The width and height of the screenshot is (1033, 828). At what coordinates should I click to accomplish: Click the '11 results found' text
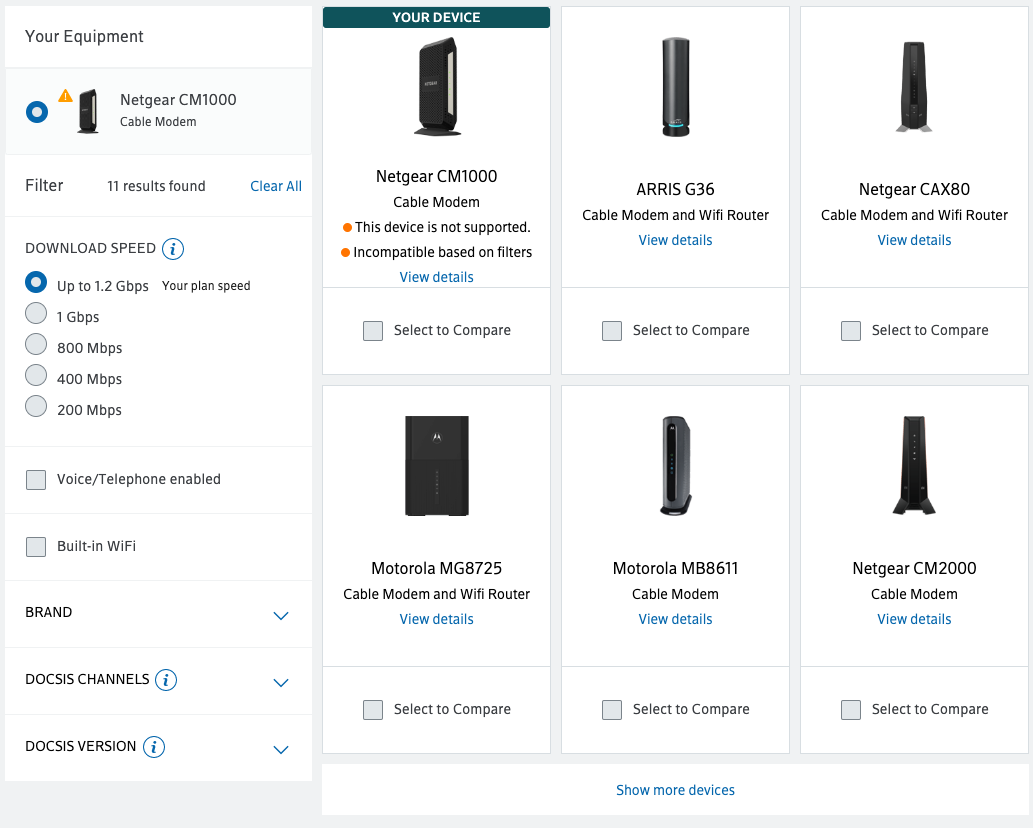click(156, 186)
